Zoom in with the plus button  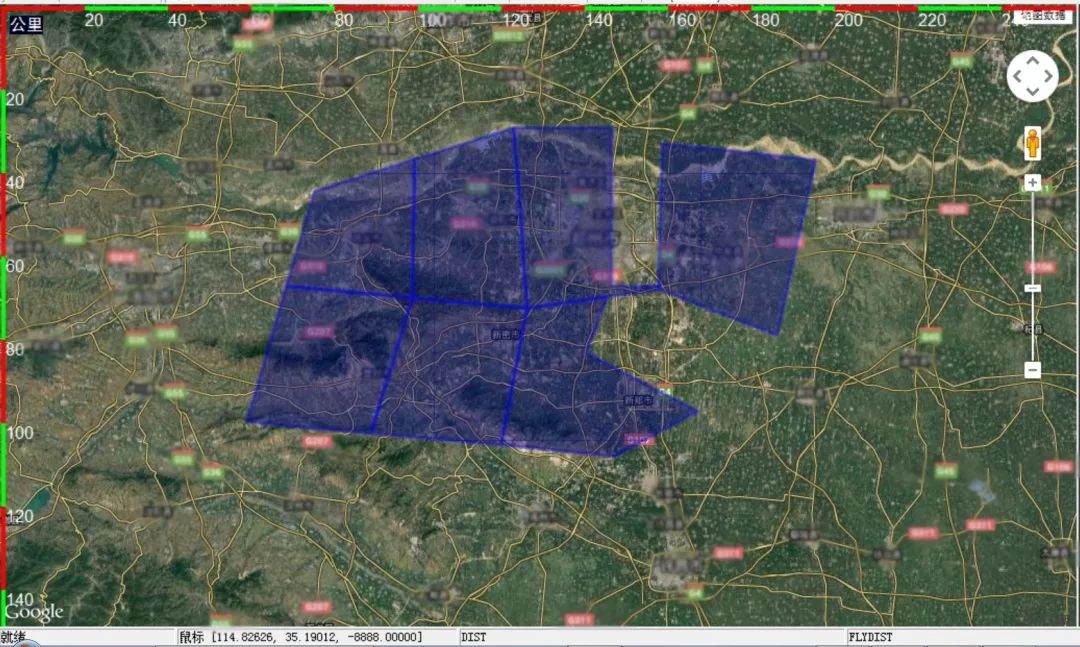pyautogui.click(x=1032, y=183)
